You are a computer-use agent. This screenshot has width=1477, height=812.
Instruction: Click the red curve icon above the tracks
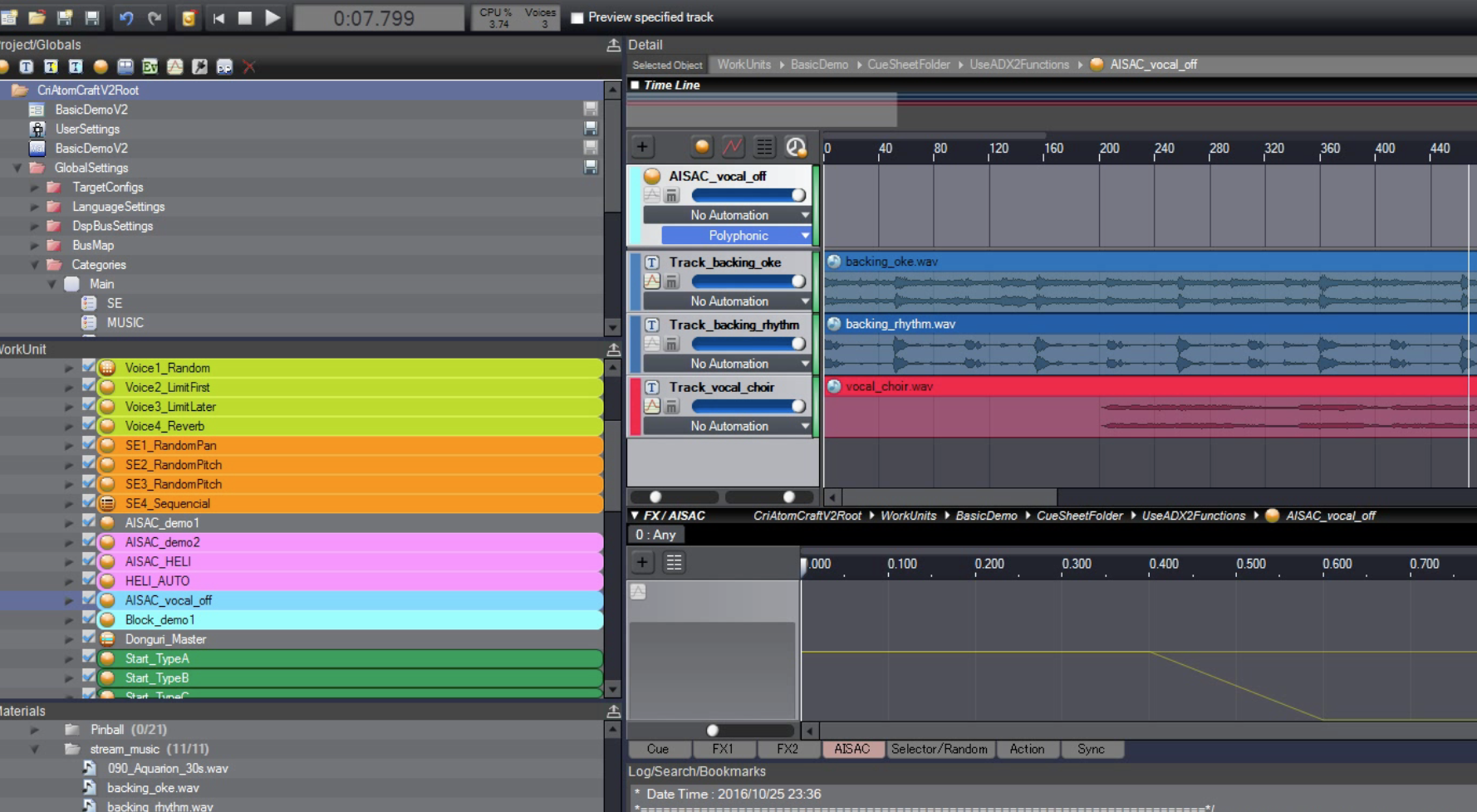point(733,148)
